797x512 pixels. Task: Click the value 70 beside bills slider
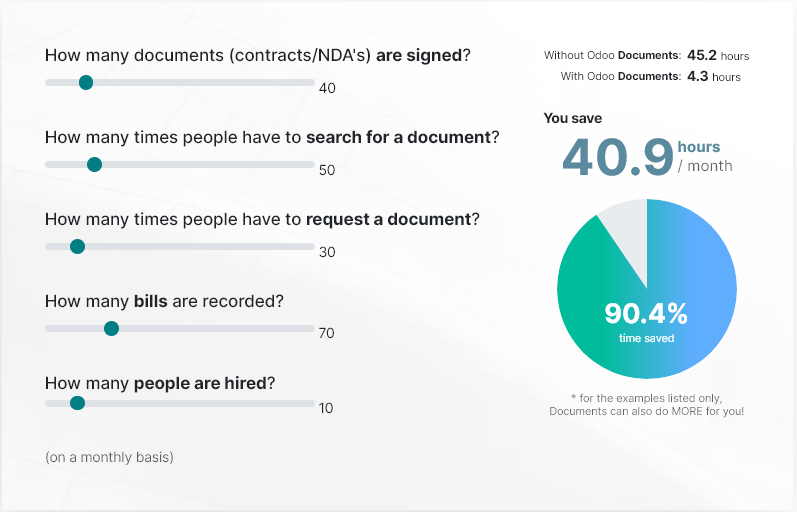pyautogui.click(x=326, y=333)
